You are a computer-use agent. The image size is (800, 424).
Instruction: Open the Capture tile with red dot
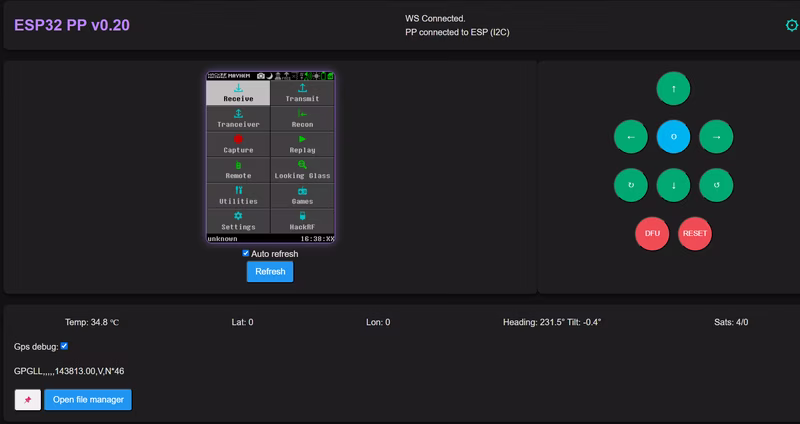[238, 144]
